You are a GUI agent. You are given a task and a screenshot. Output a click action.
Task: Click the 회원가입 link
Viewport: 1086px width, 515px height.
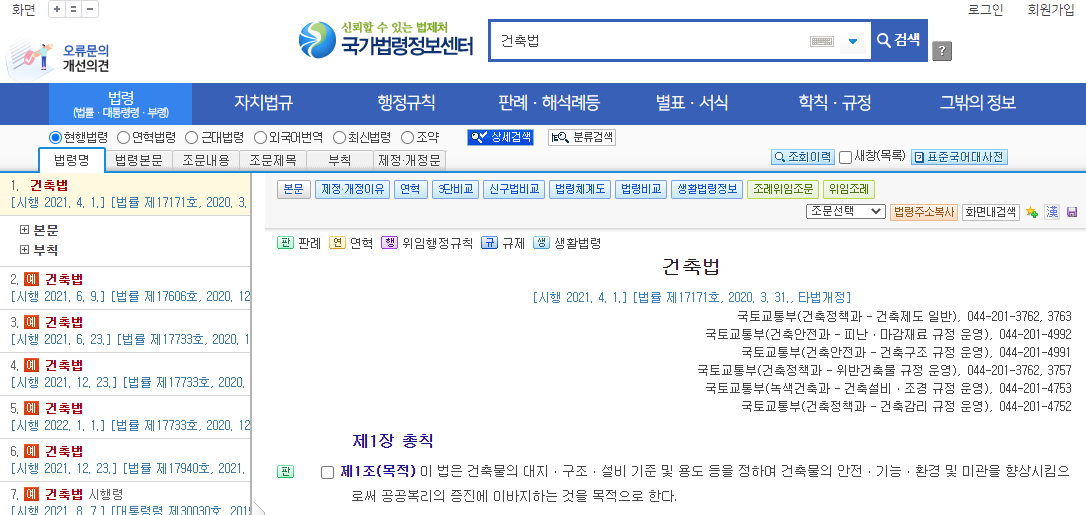pos(1051,10)
